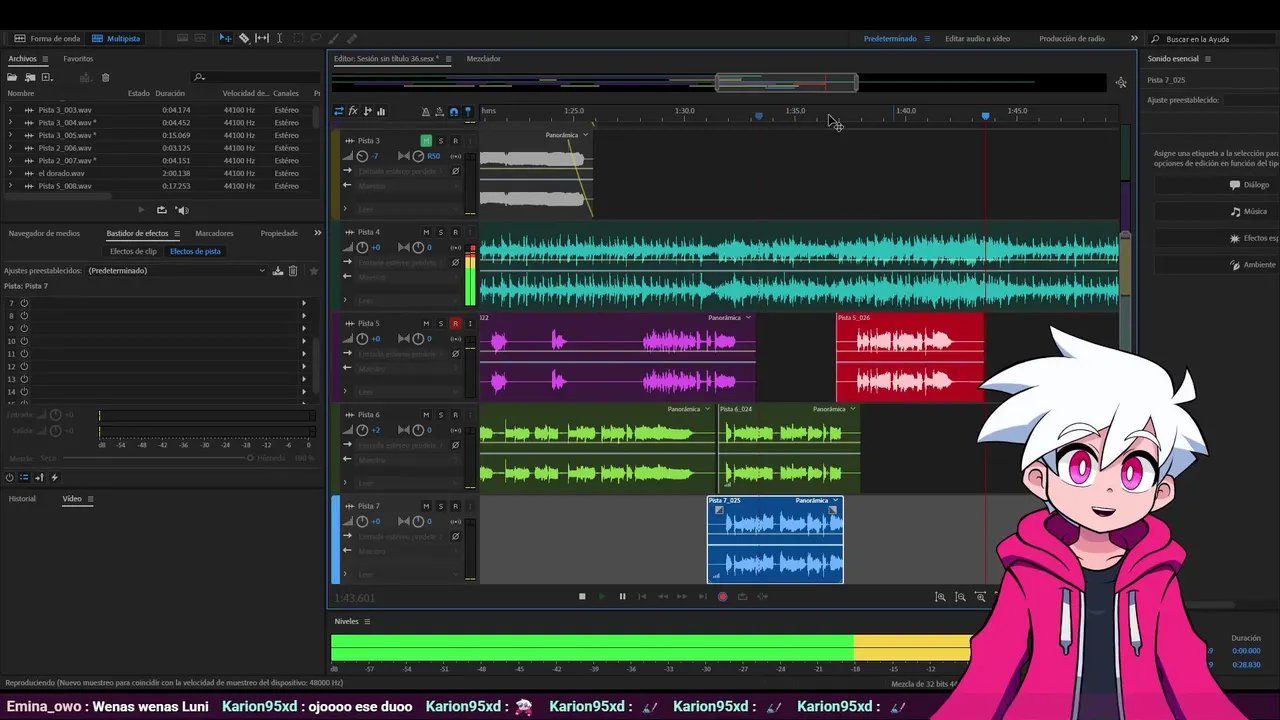This screenshot has height=720, width=1280.
Task: Toggle power for effect slot 10
Action: tap(24, 341)
